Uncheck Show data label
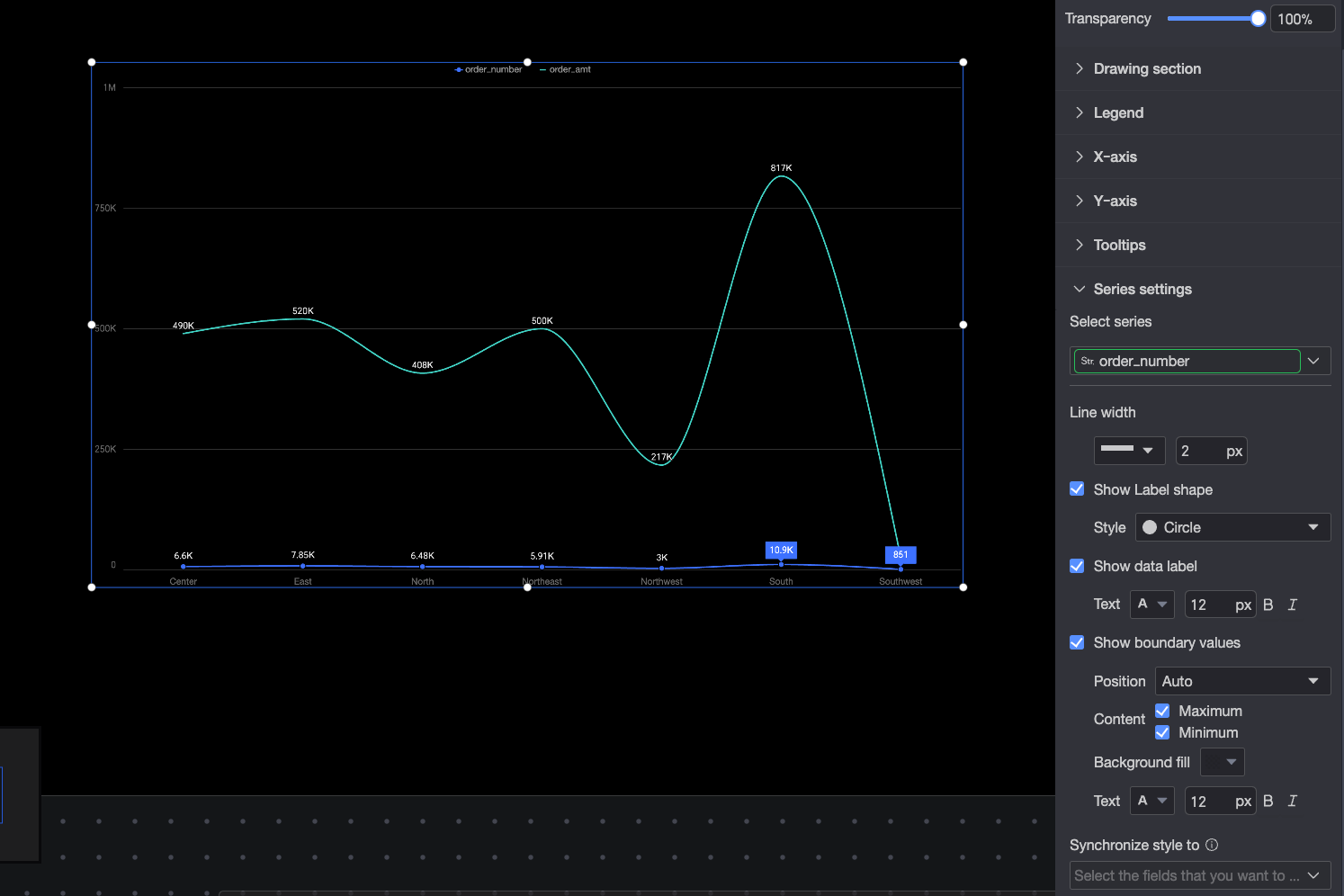The image size is (1344, 896). [x=1077, y=566]
